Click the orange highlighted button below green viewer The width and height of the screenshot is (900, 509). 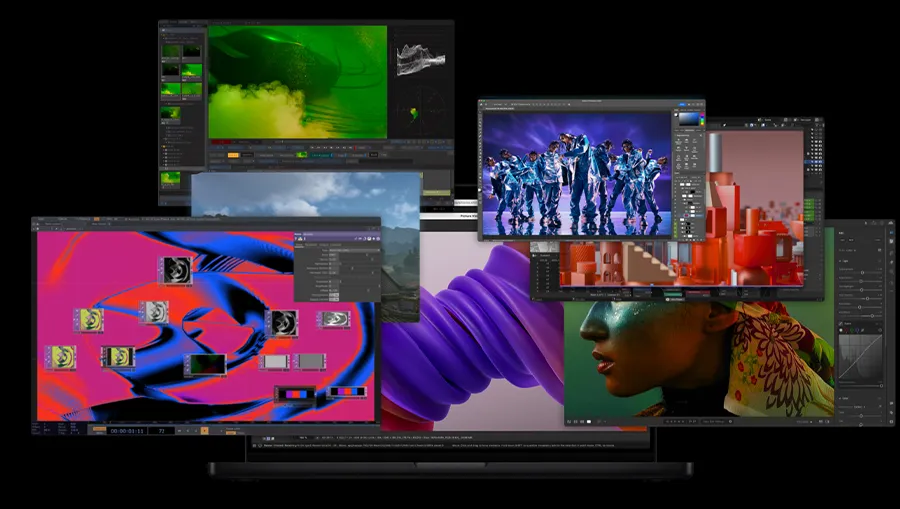(233, 155)
